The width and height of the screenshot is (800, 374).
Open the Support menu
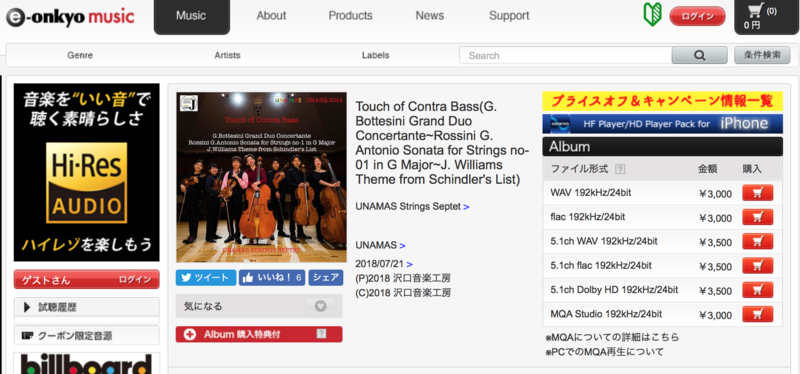click(x=509, y=16)
